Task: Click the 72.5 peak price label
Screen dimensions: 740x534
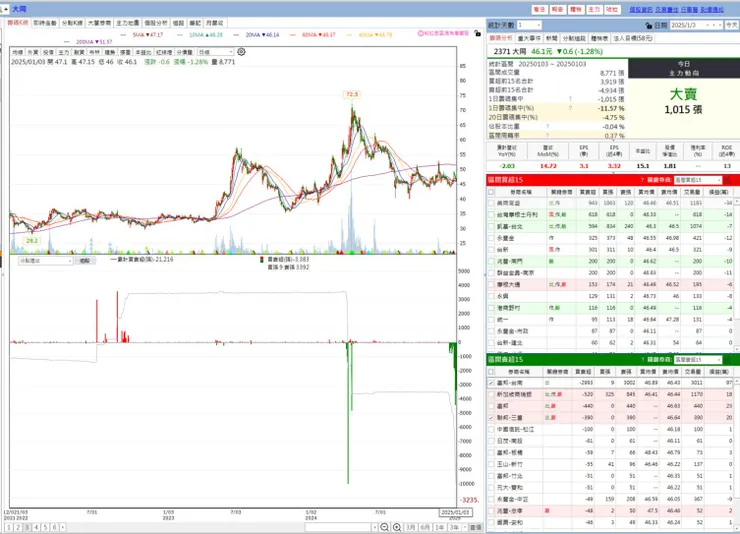Action: click(352, 94)
